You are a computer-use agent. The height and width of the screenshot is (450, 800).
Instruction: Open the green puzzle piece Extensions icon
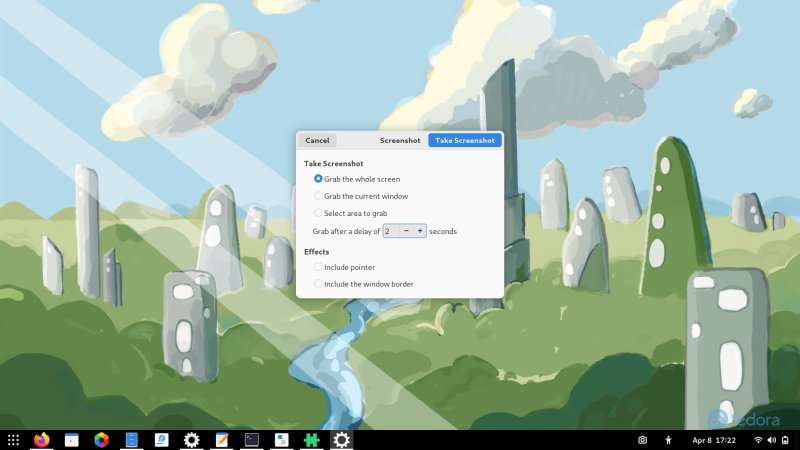312,440
